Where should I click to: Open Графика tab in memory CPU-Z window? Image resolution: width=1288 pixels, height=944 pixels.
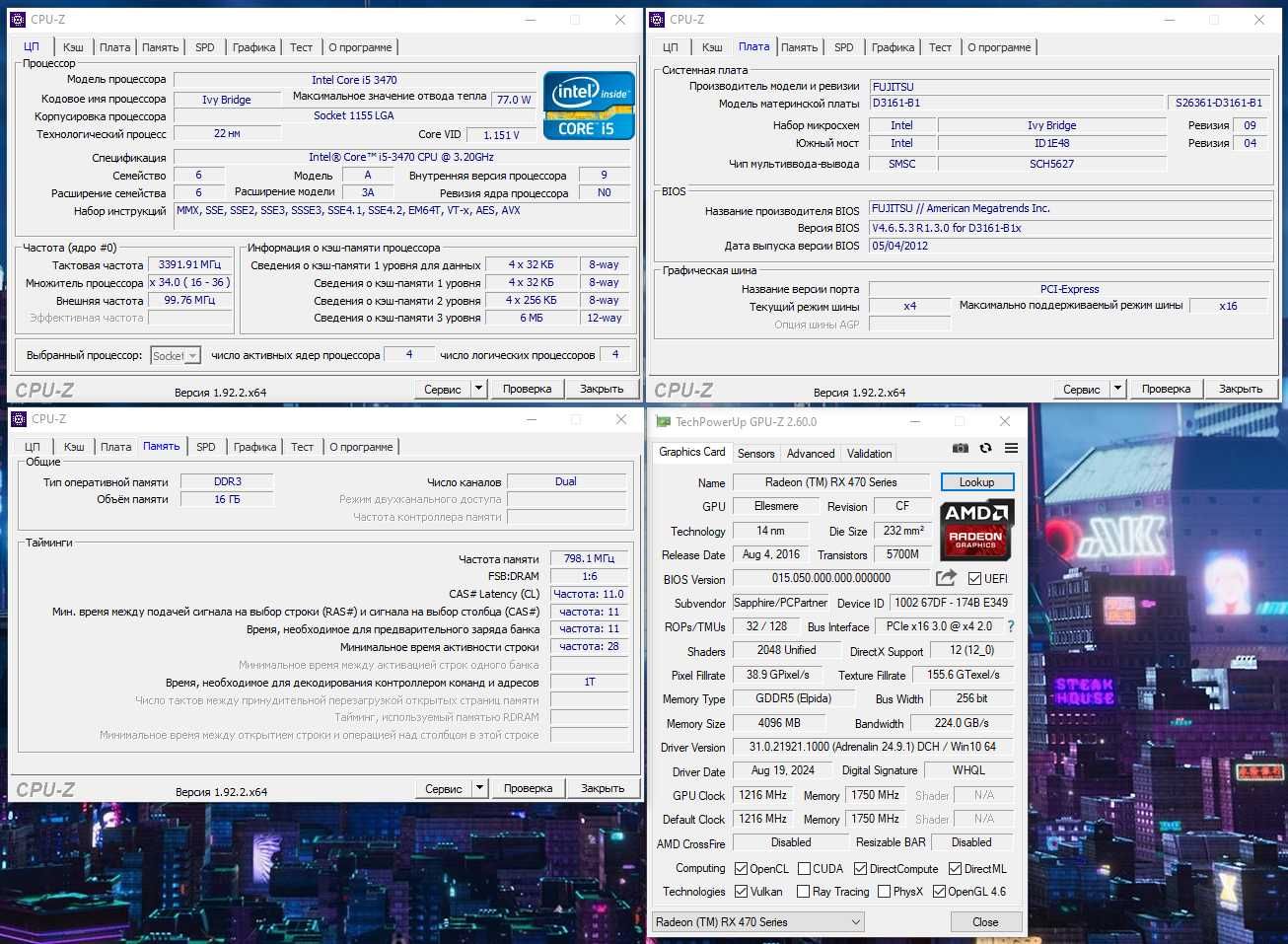[x=255, y=447]
